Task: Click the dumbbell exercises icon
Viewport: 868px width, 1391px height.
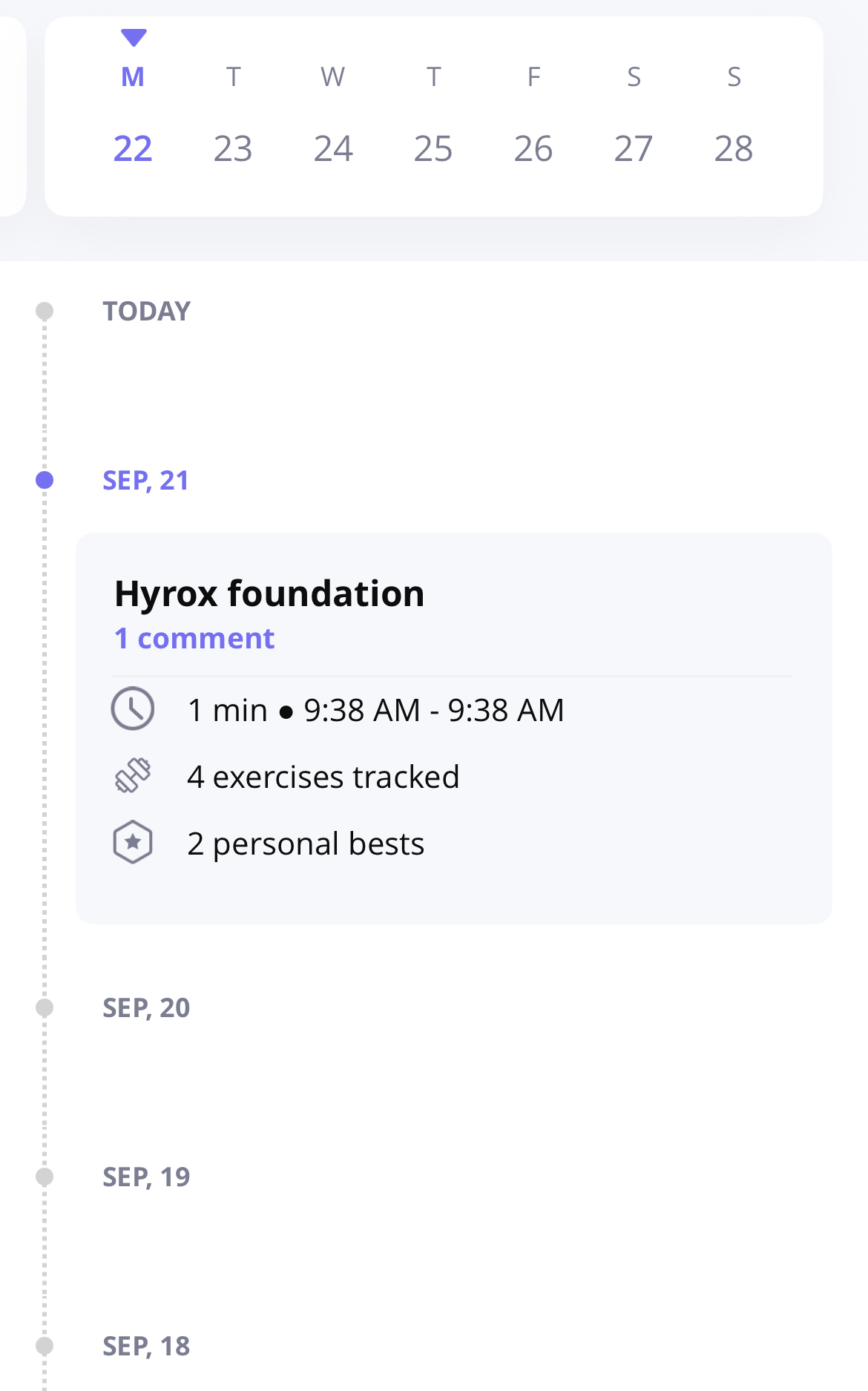Action: (x=133, y=776)
